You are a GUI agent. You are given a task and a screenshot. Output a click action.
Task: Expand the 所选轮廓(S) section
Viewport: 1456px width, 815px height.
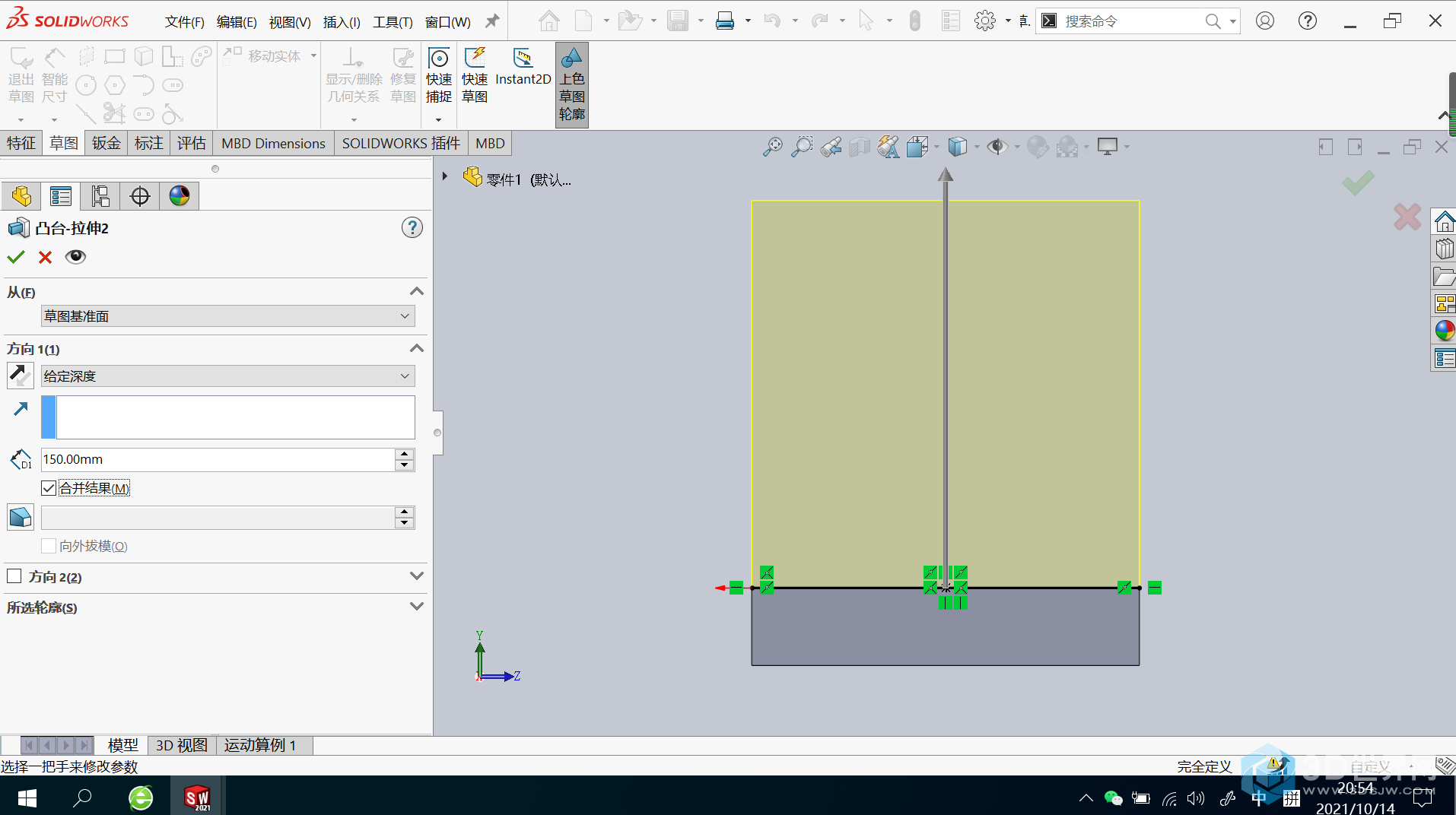(x=416, y=607)
